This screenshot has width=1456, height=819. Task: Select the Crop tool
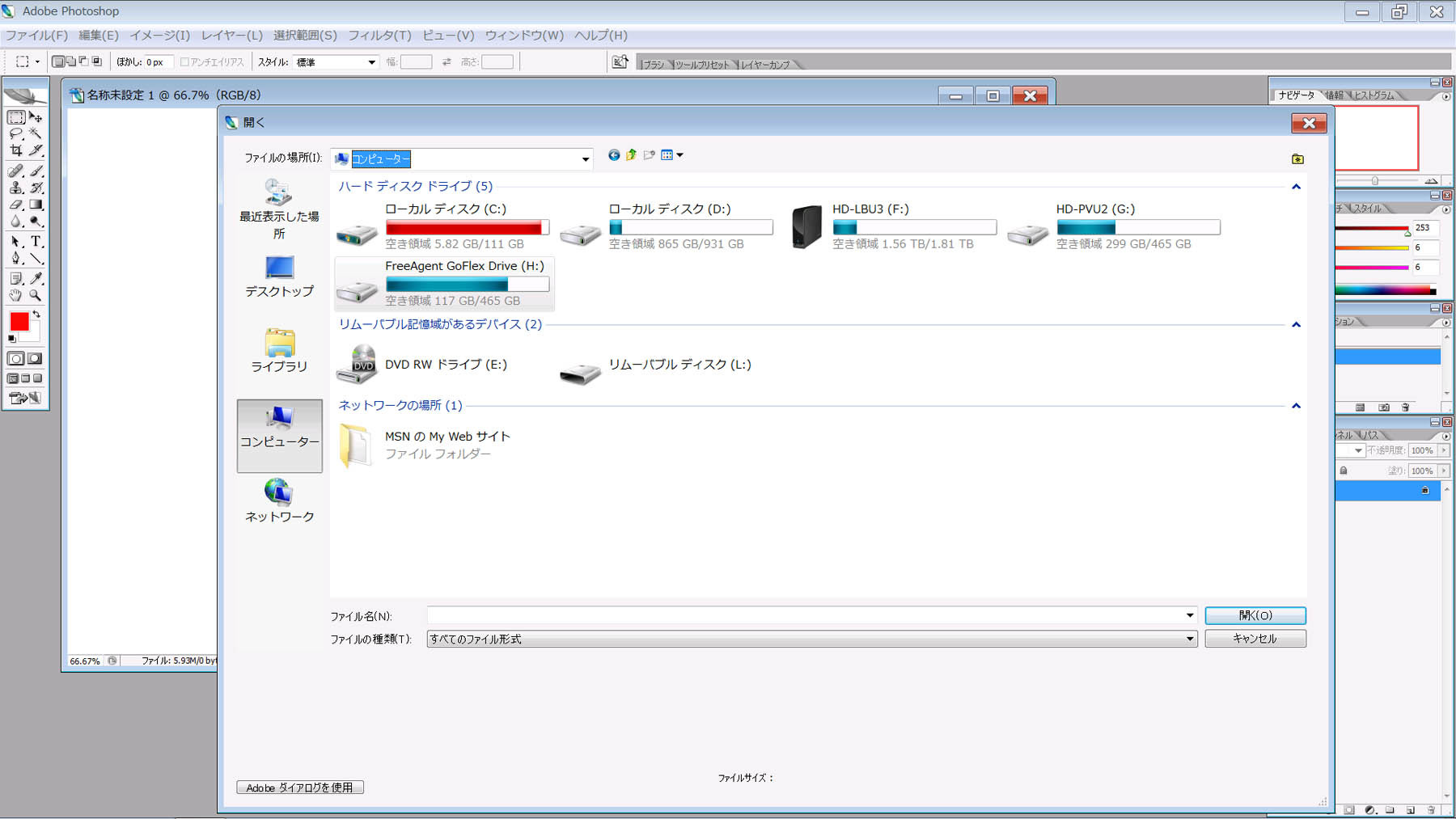(16, 150)
